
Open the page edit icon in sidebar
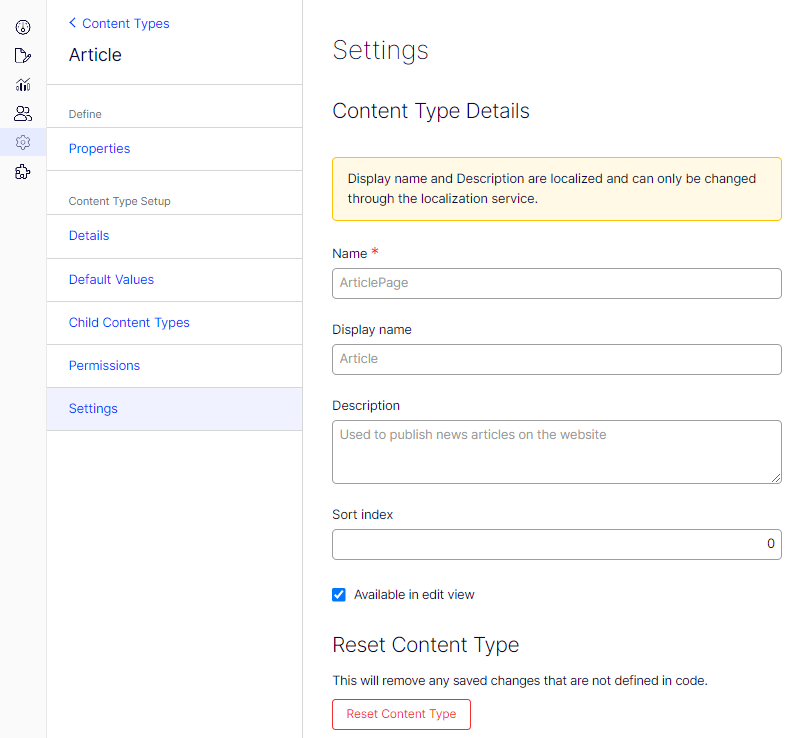point(23,56)
